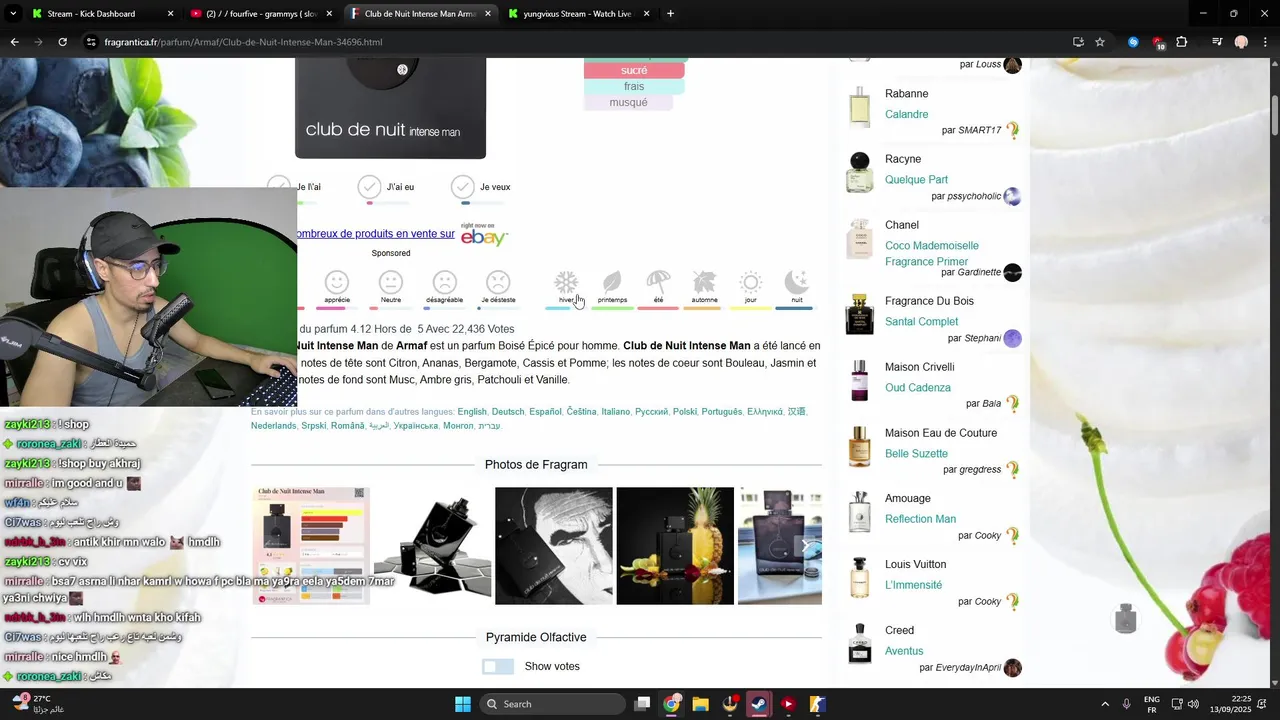
Task: Open the Deutsch language link
Action: coord(508,412)
